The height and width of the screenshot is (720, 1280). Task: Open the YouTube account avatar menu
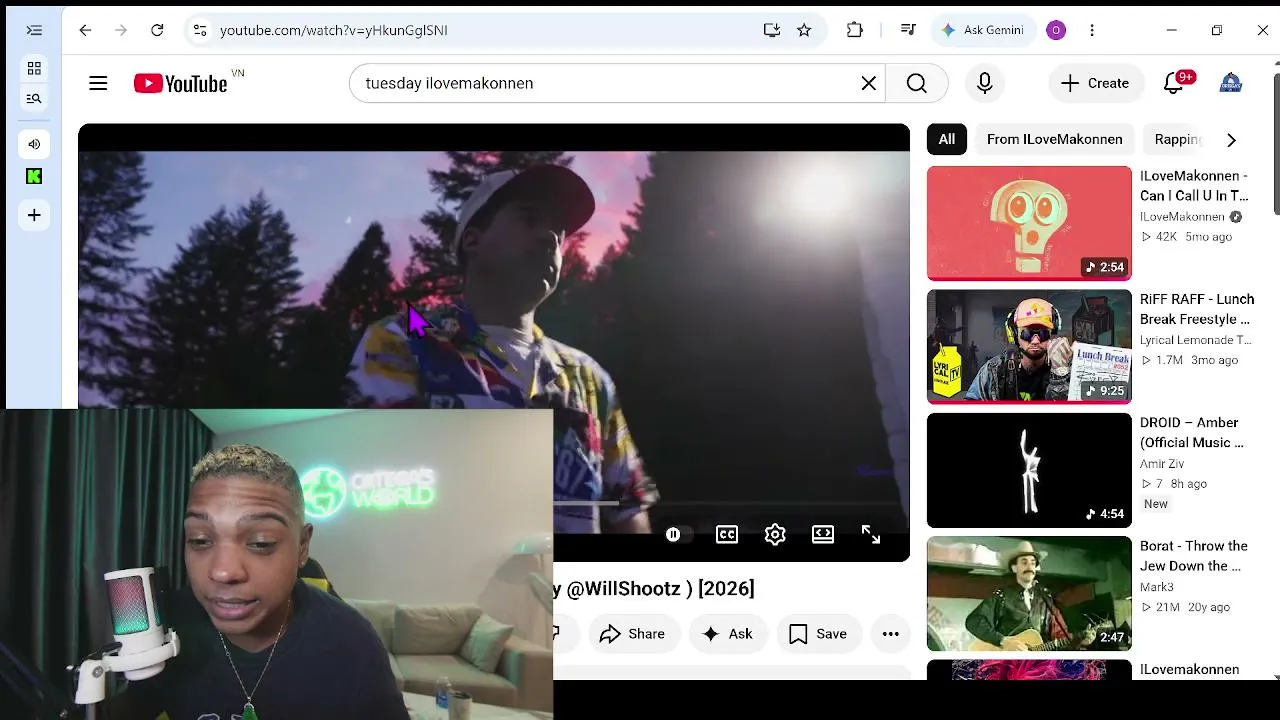tap(1231, 83)
